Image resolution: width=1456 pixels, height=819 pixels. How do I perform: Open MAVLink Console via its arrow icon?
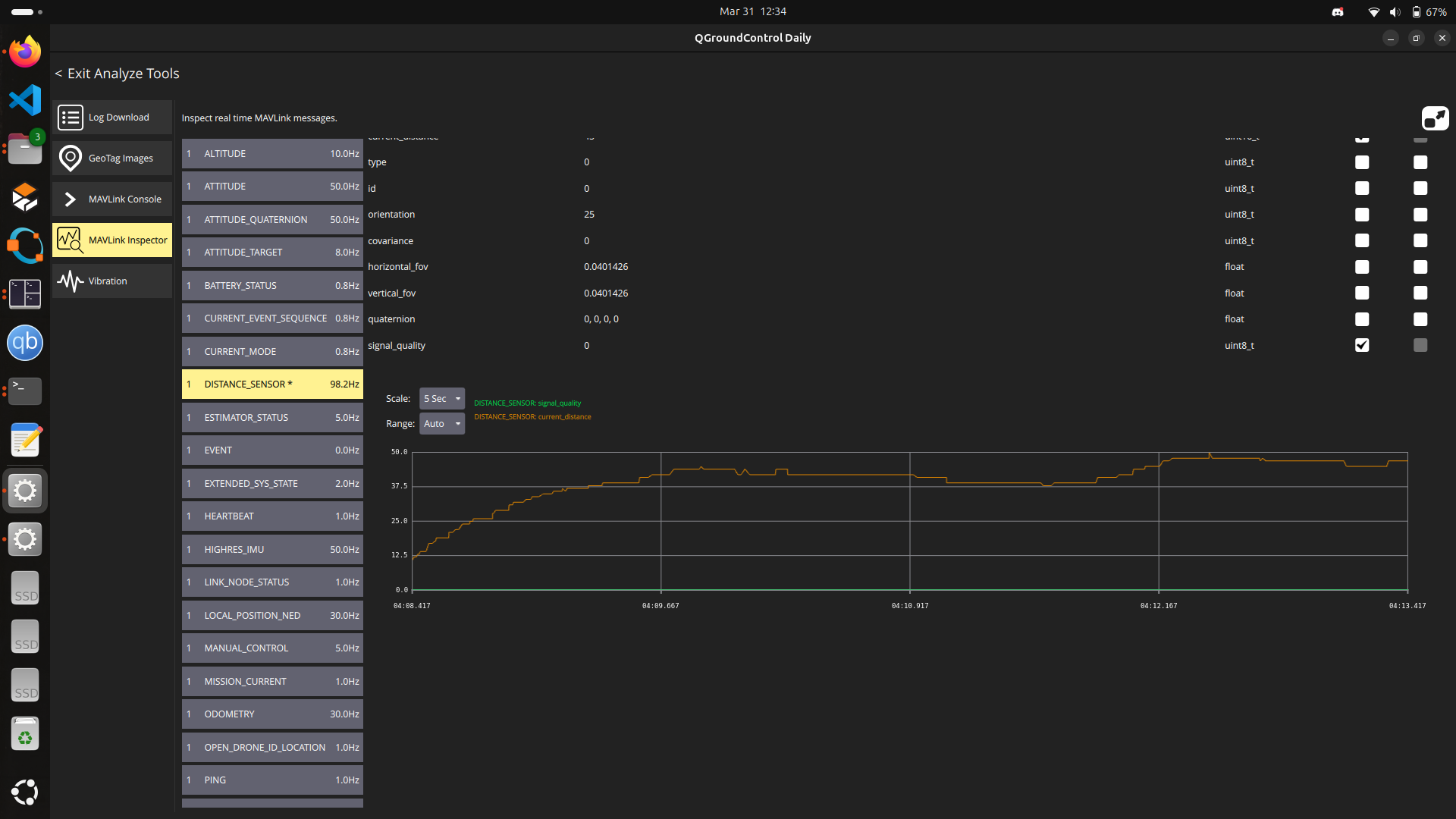(x=71, y=199)
